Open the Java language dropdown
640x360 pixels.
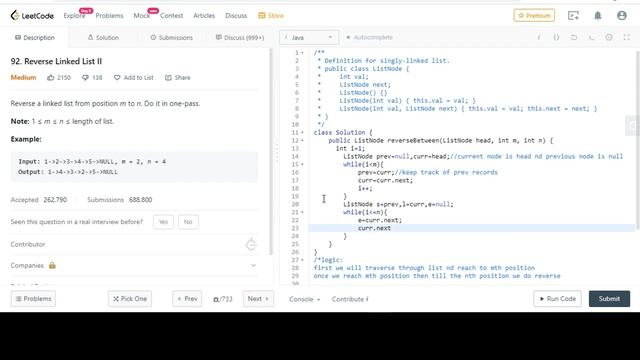tap(309, 38)
